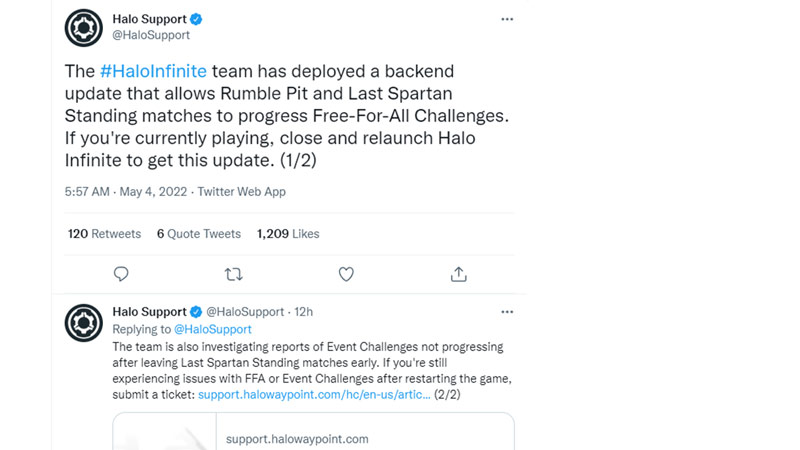Click verified badge in the reply tweet

197,312
